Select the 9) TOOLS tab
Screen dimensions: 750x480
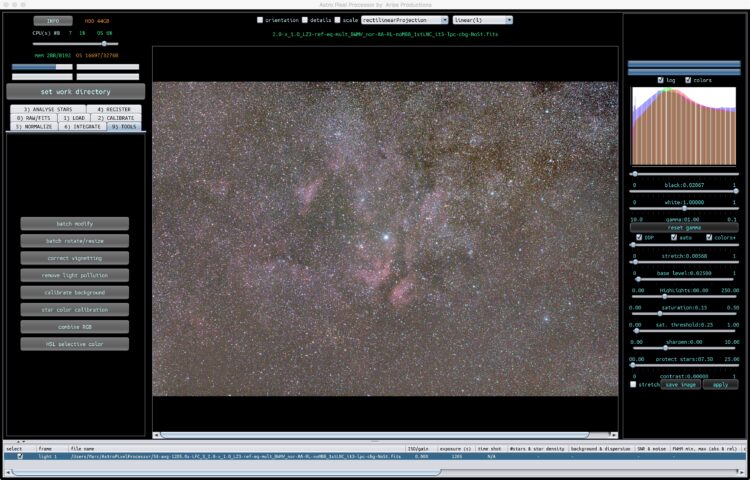123,127
